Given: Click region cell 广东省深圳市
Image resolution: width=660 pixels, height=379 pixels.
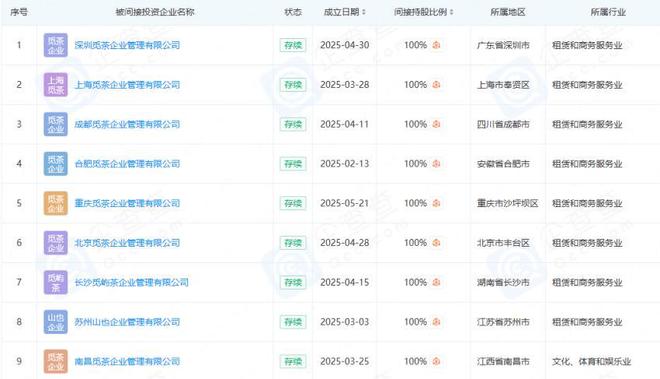Looking at the screenshot, I should [x=503, y=45].
